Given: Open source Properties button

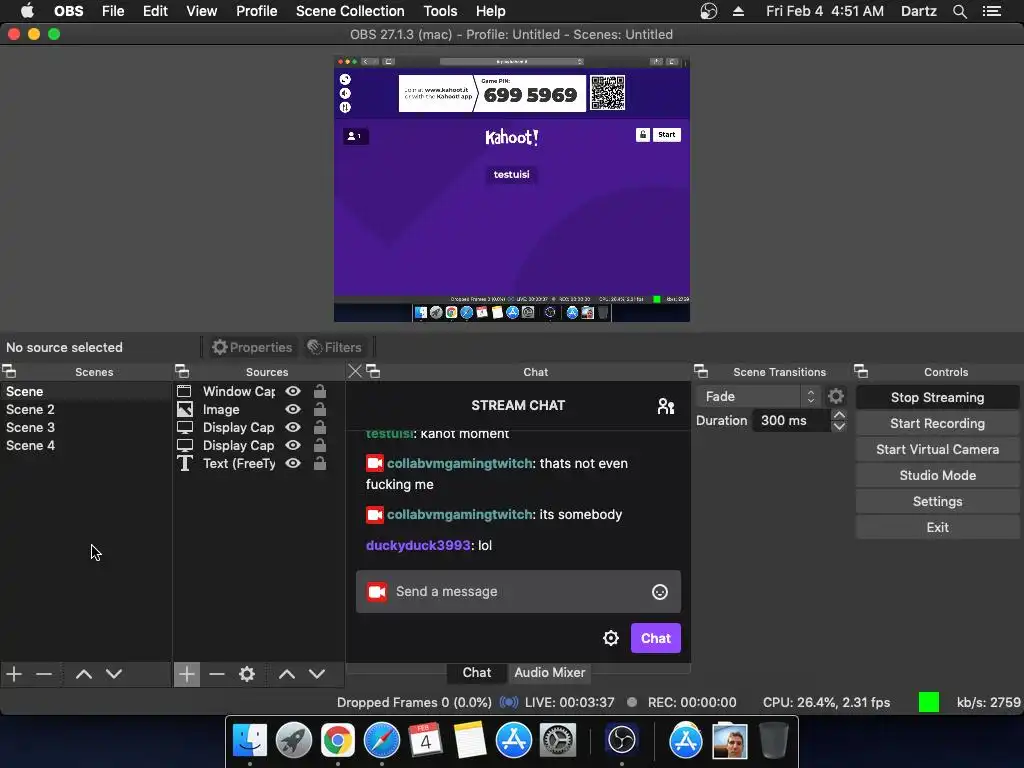Looking at the screenshot, I should (252, 347).
